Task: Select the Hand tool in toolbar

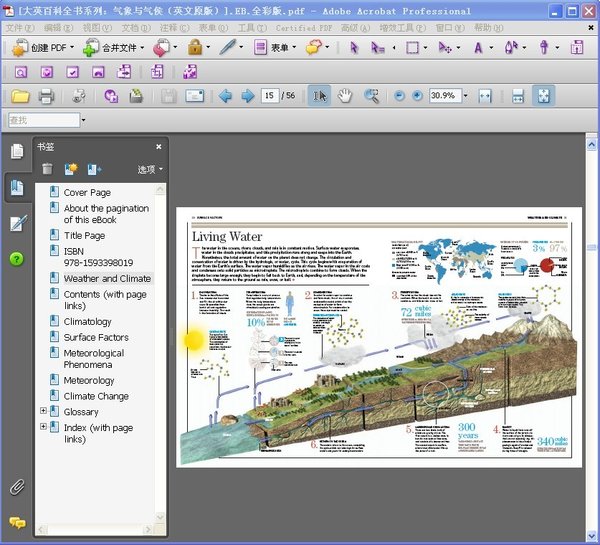Action: pos(345,96)
